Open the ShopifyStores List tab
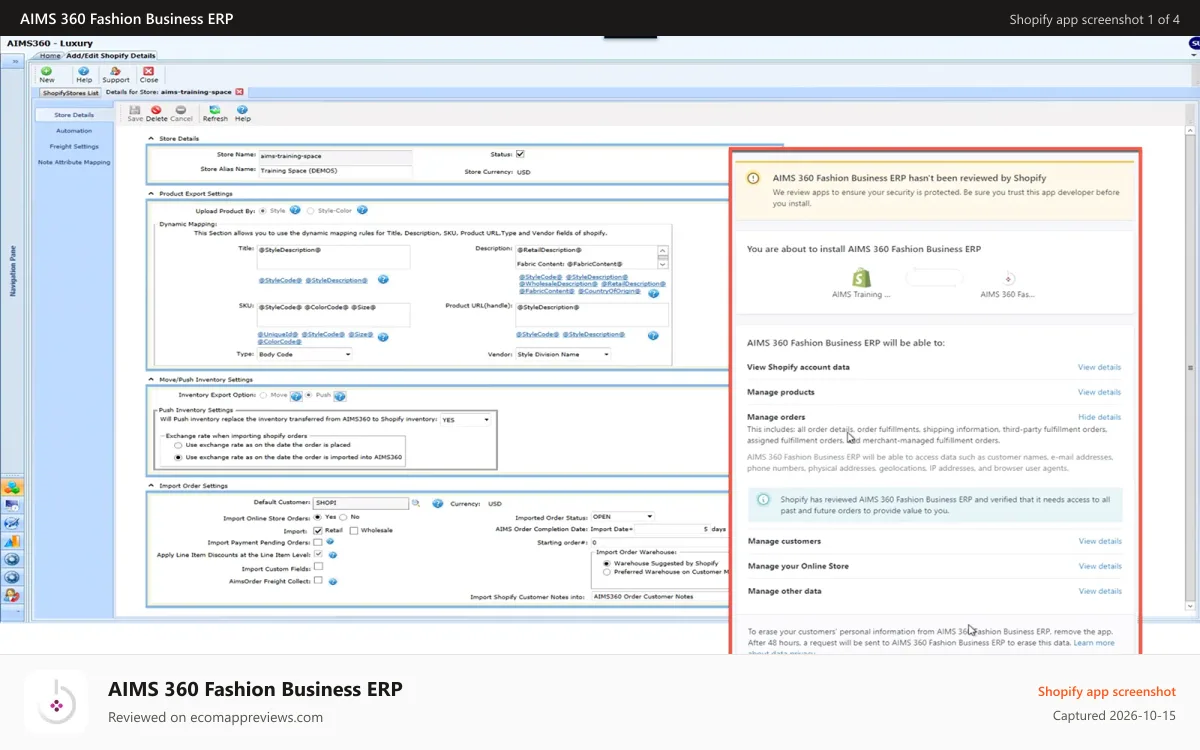The height and width of the screenshot is (750, 1200). [x=70, y=92]
